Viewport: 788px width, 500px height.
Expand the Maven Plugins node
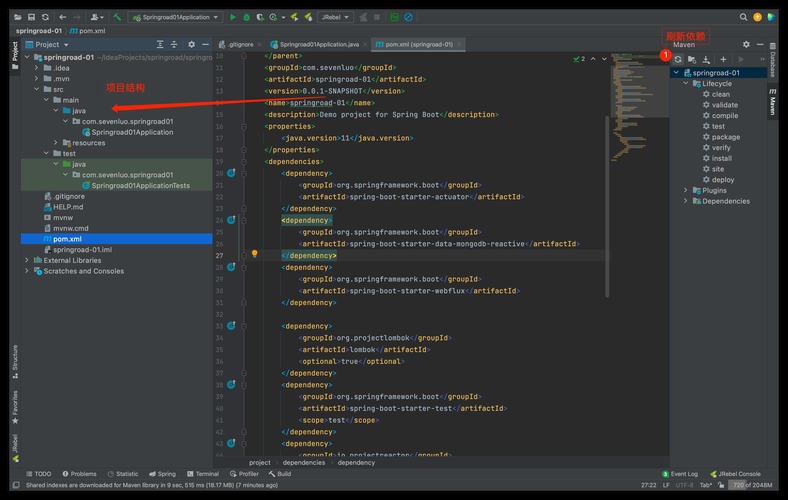(686, 190)
